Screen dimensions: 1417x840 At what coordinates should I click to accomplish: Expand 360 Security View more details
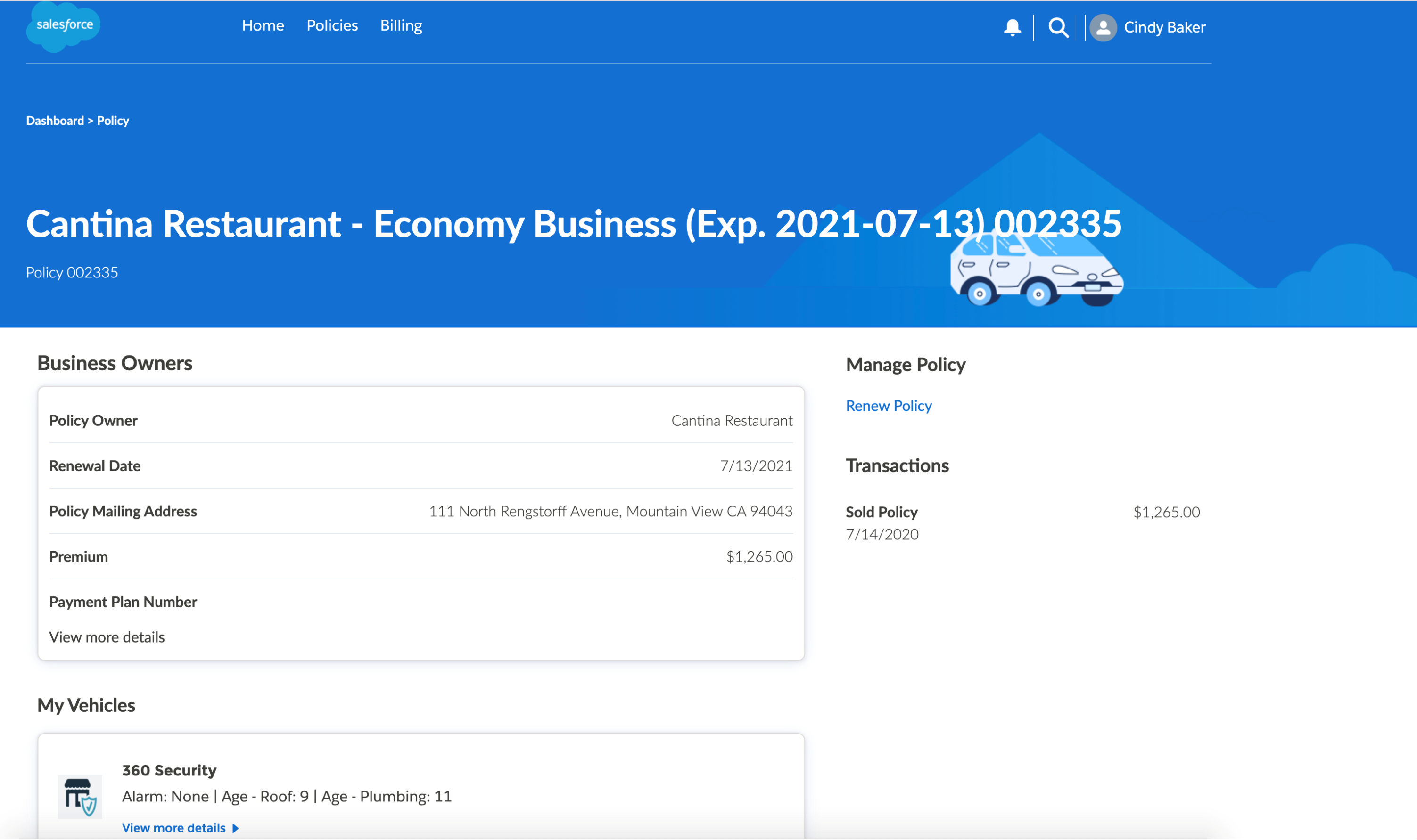coord(180,828)
